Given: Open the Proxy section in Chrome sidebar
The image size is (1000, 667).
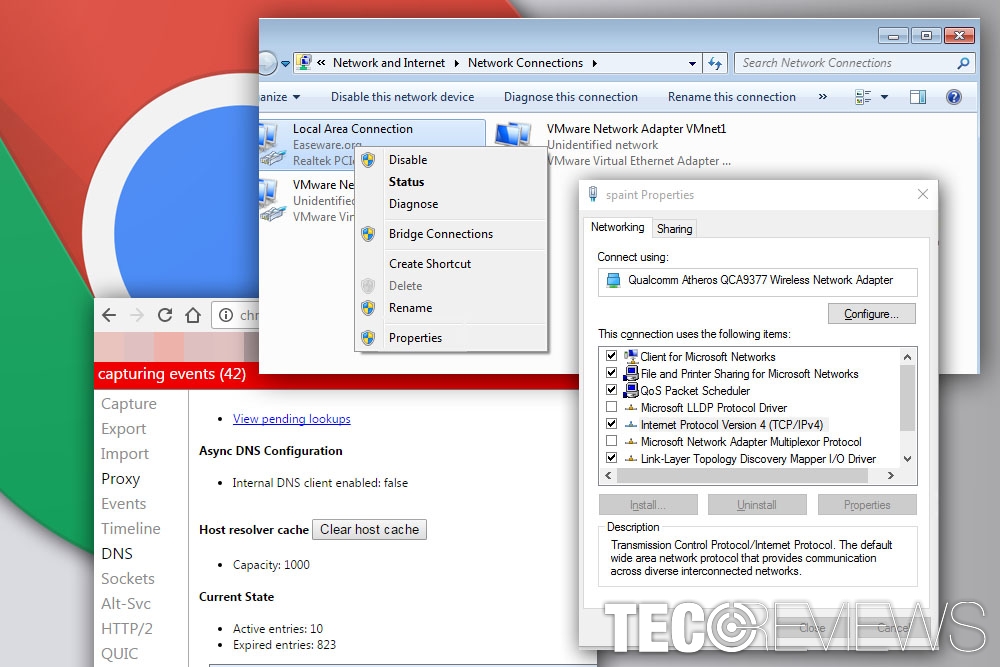Looking at the screenshot, I should point(121,479).
